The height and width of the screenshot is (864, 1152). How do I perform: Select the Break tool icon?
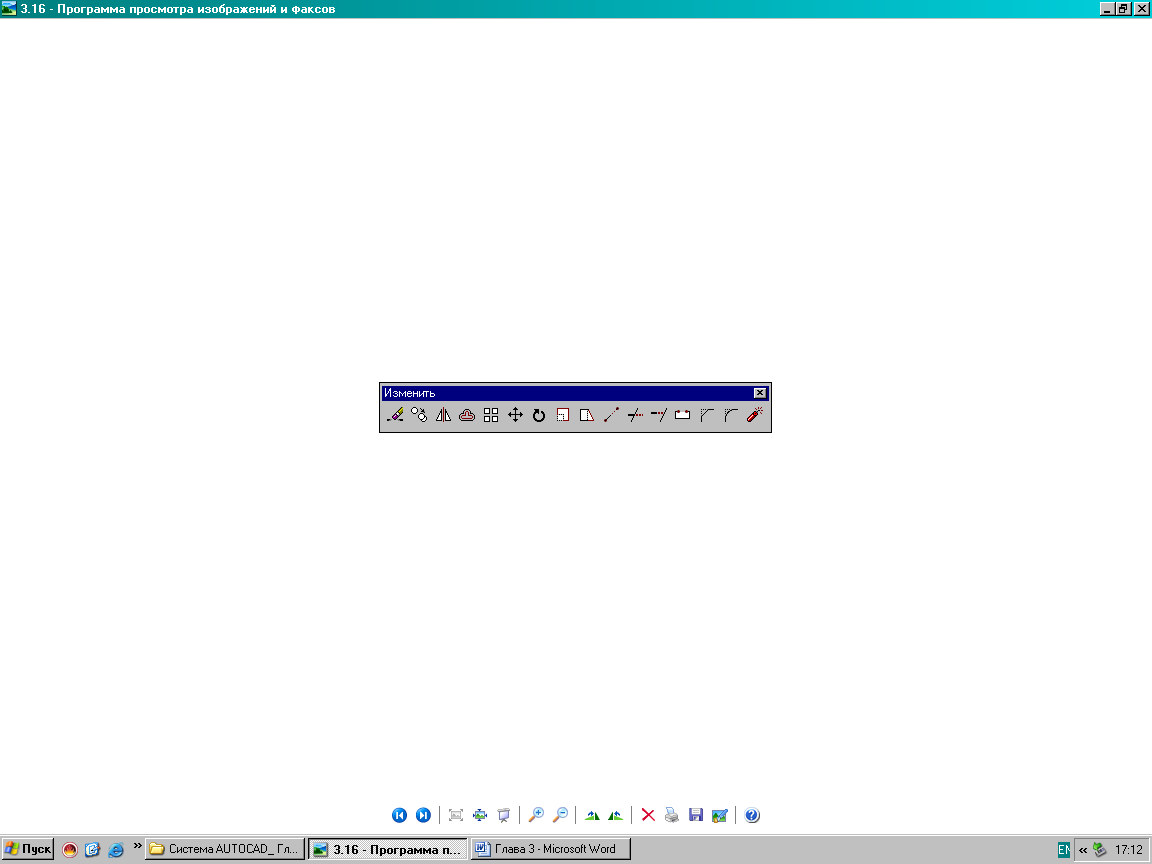[683, 415]
